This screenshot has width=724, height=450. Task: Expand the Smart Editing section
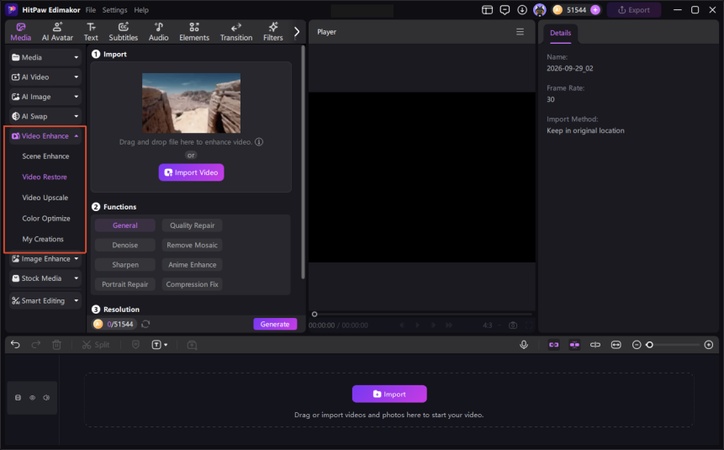click(x=45, y=300)
